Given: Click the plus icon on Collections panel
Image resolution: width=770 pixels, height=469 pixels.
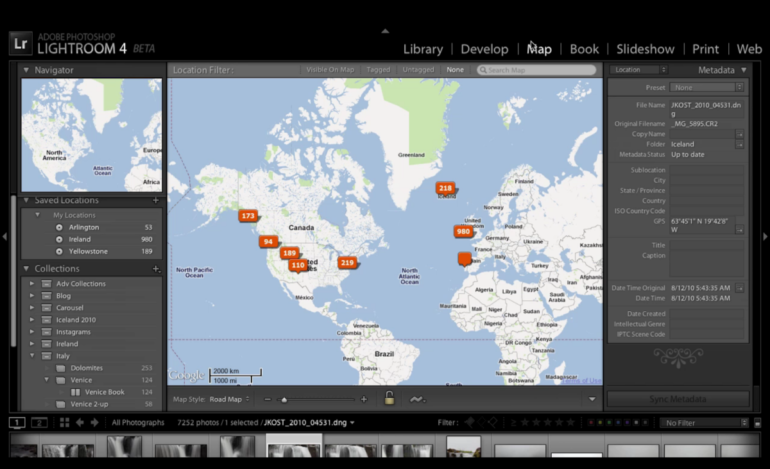Looking at the screenshot, I should click(x=155, y=269).
